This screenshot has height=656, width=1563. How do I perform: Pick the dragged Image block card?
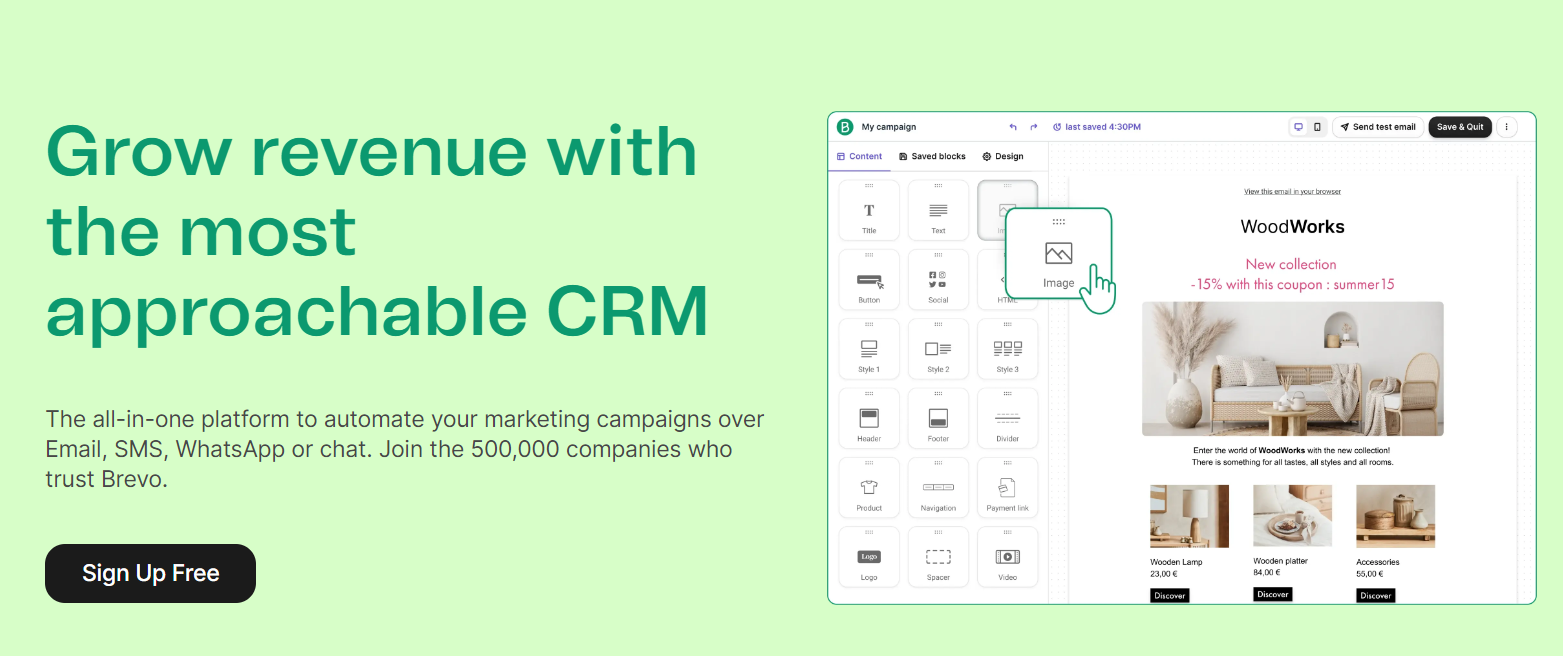(1058, 253)
